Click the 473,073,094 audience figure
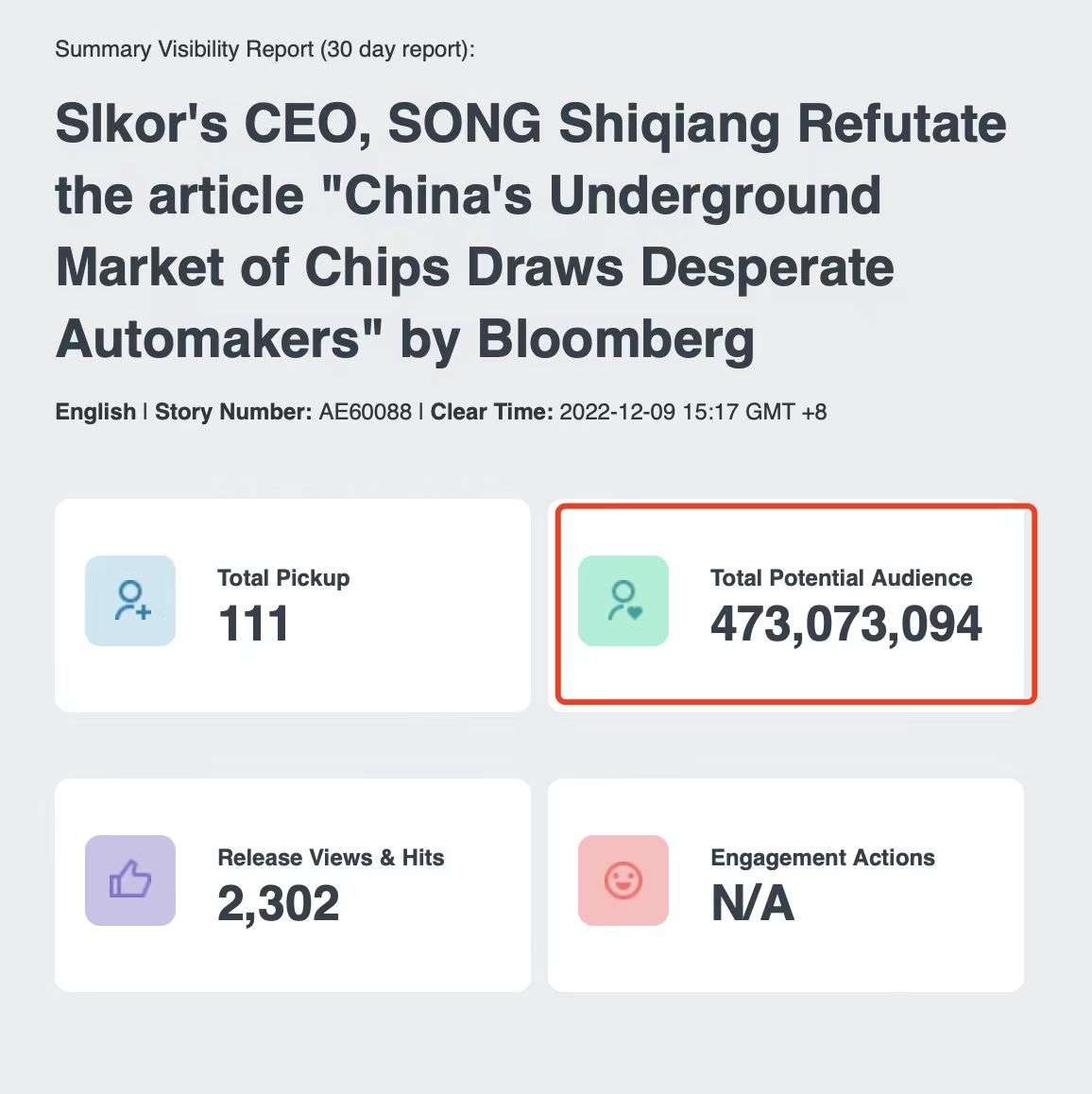 pos(845,624)
